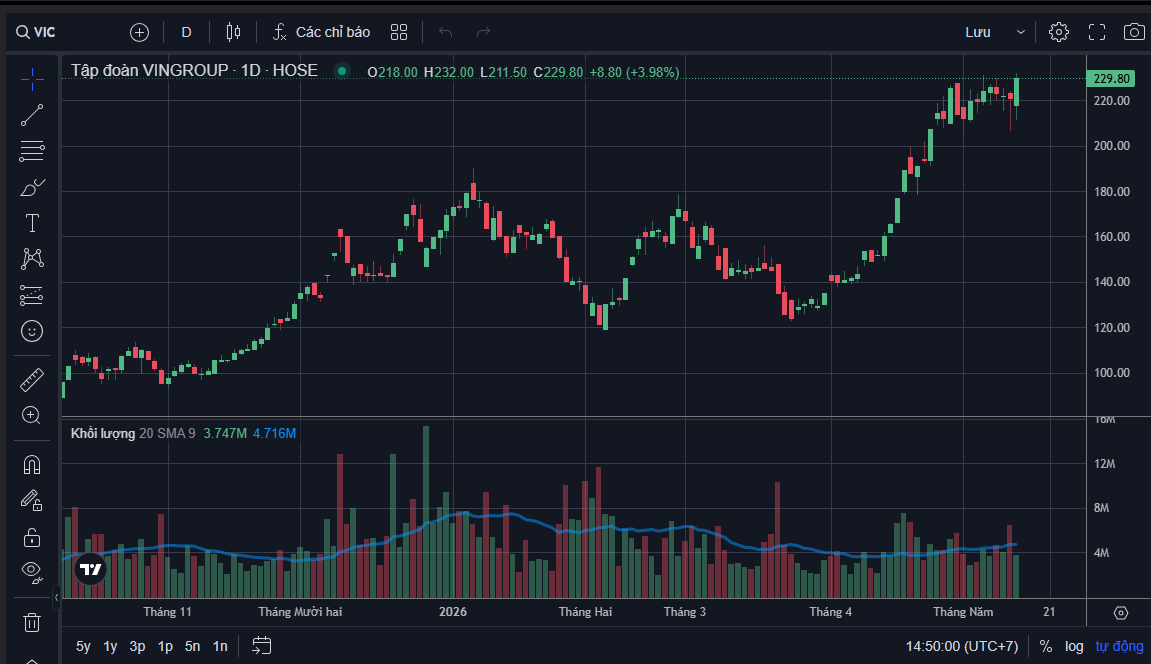The height and width of the screenshot is (664, 1151).
Task: Open the go to date calendar
Action: tap(261, 646)
